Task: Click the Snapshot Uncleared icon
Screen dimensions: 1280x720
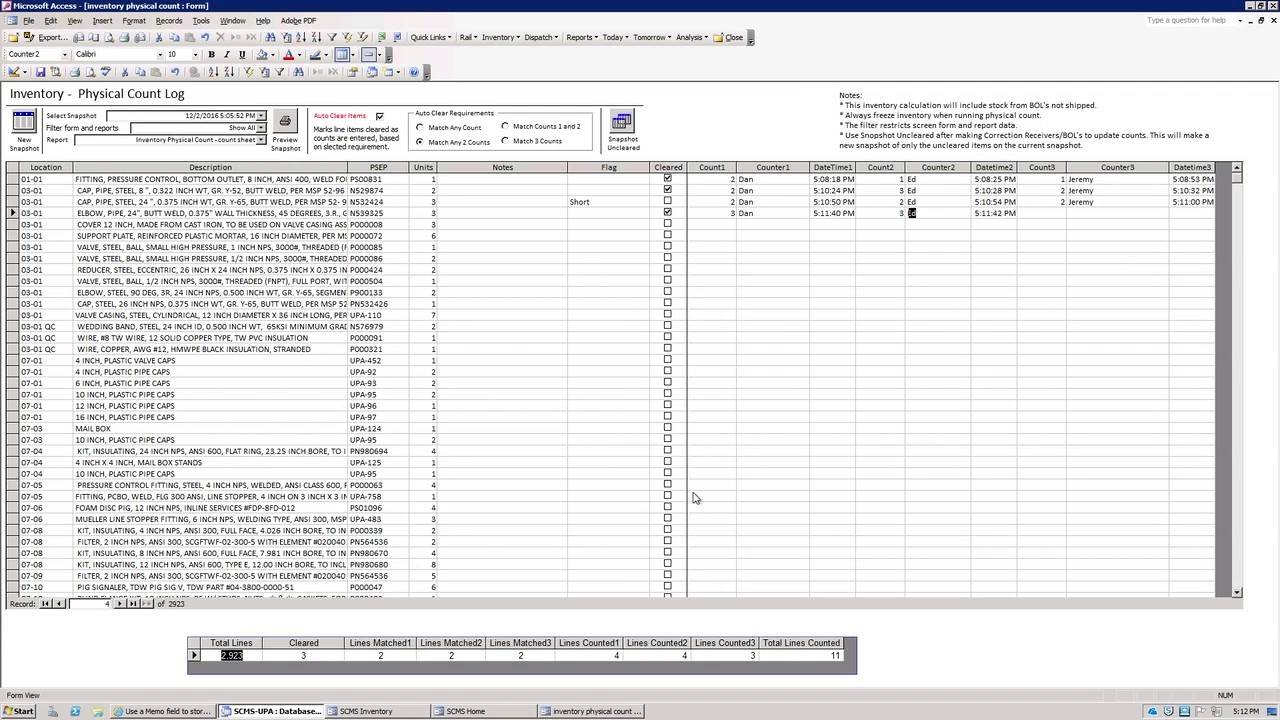Action: (x=622, y=122)
